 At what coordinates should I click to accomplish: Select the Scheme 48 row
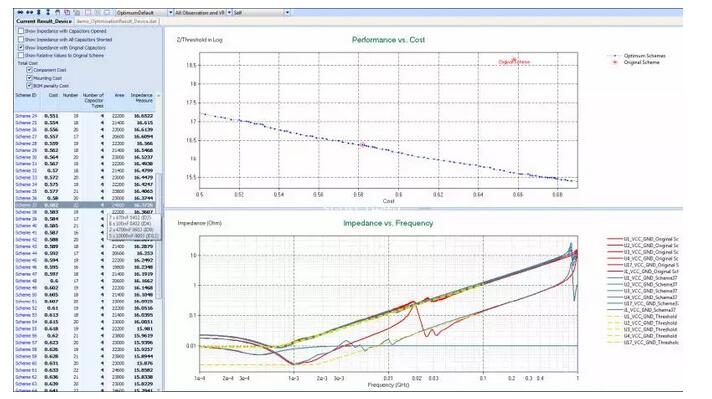85,281
